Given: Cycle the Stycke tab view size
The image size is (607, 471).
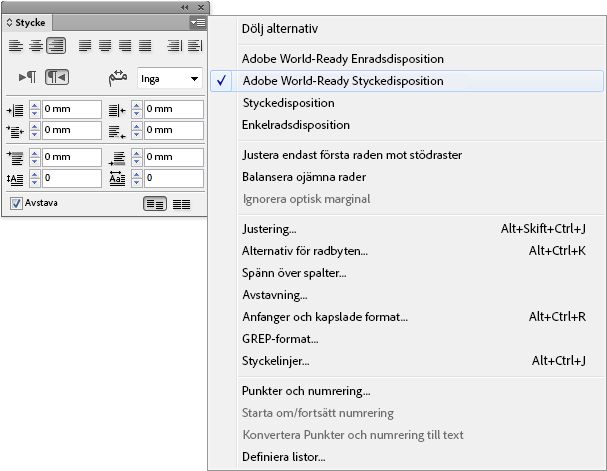Looking at the screenshot, I should [x=10, y=23].
